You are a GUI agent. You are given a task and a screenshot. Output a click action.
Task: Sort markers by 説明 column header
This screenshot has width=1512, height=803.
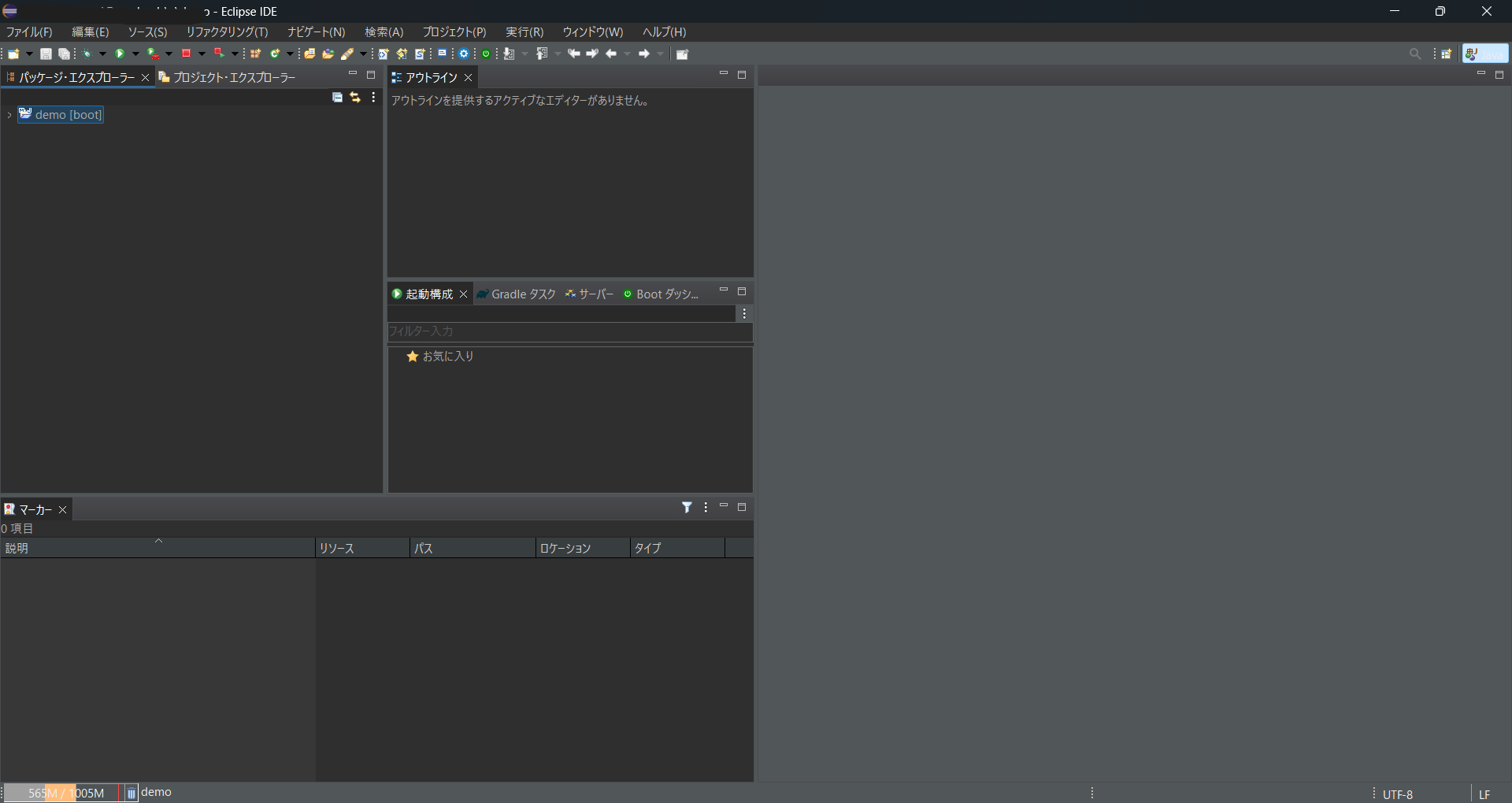[157, 548]
